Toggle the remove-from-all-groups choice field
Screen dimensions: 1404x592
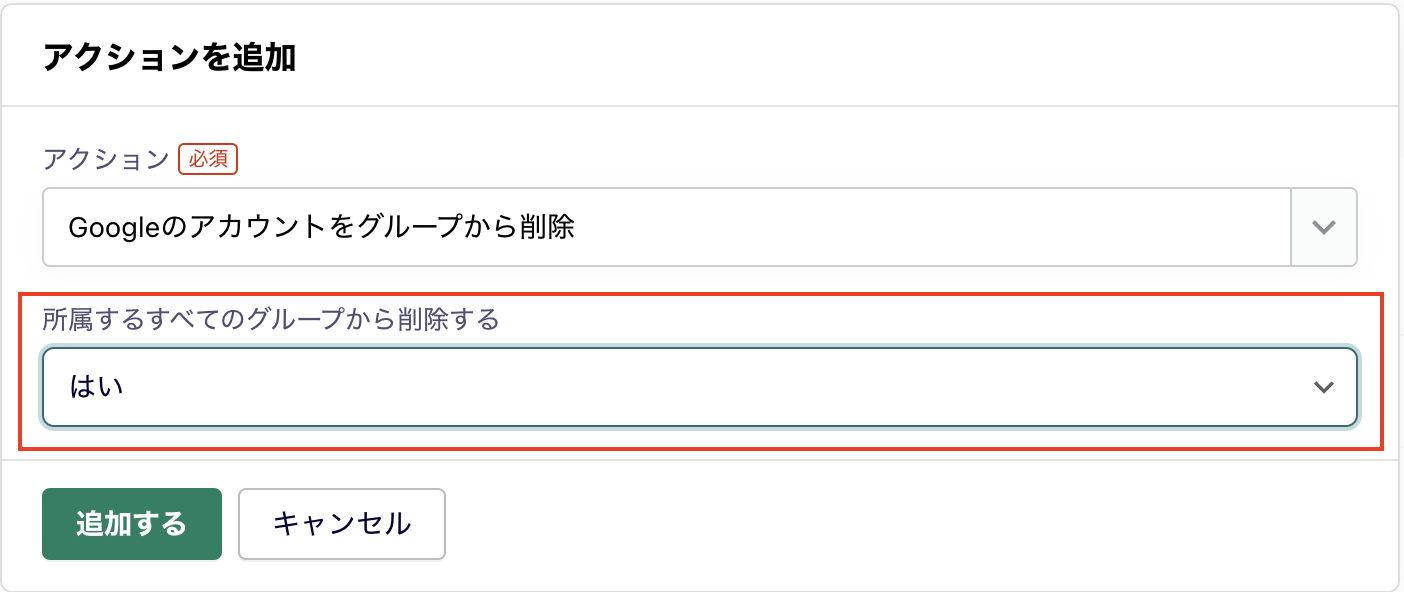coord(700,387)
